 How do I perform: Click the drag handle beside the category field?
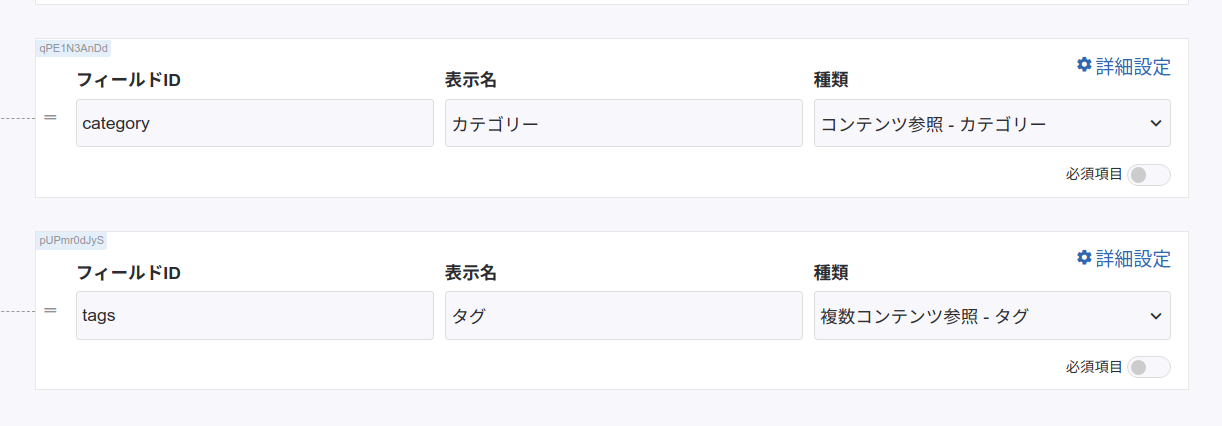(x=50, y=118)
